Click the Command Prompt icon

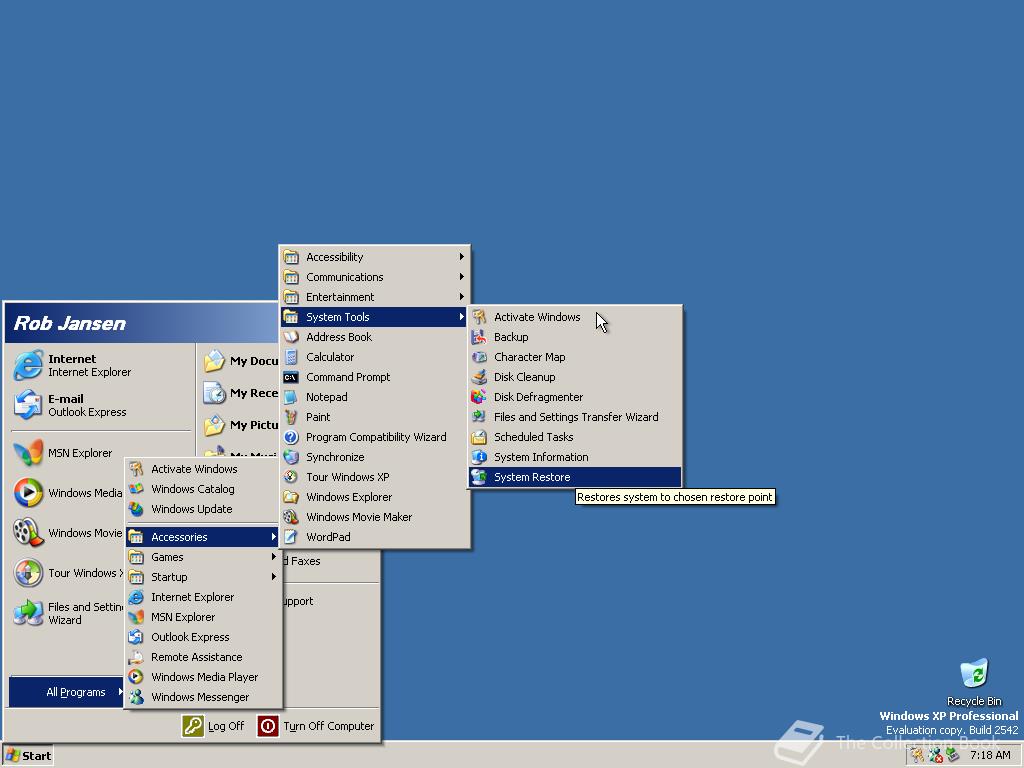[x=291, y=377]
